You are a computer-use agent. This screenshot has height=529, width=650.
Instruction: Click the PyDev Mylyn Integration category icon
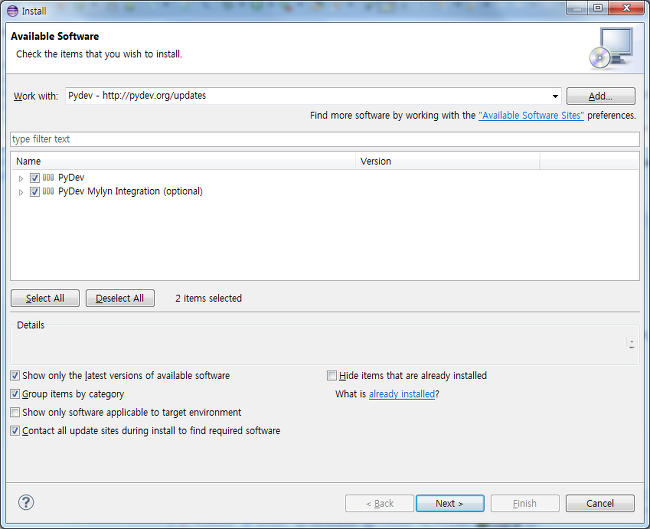(49, 192)
